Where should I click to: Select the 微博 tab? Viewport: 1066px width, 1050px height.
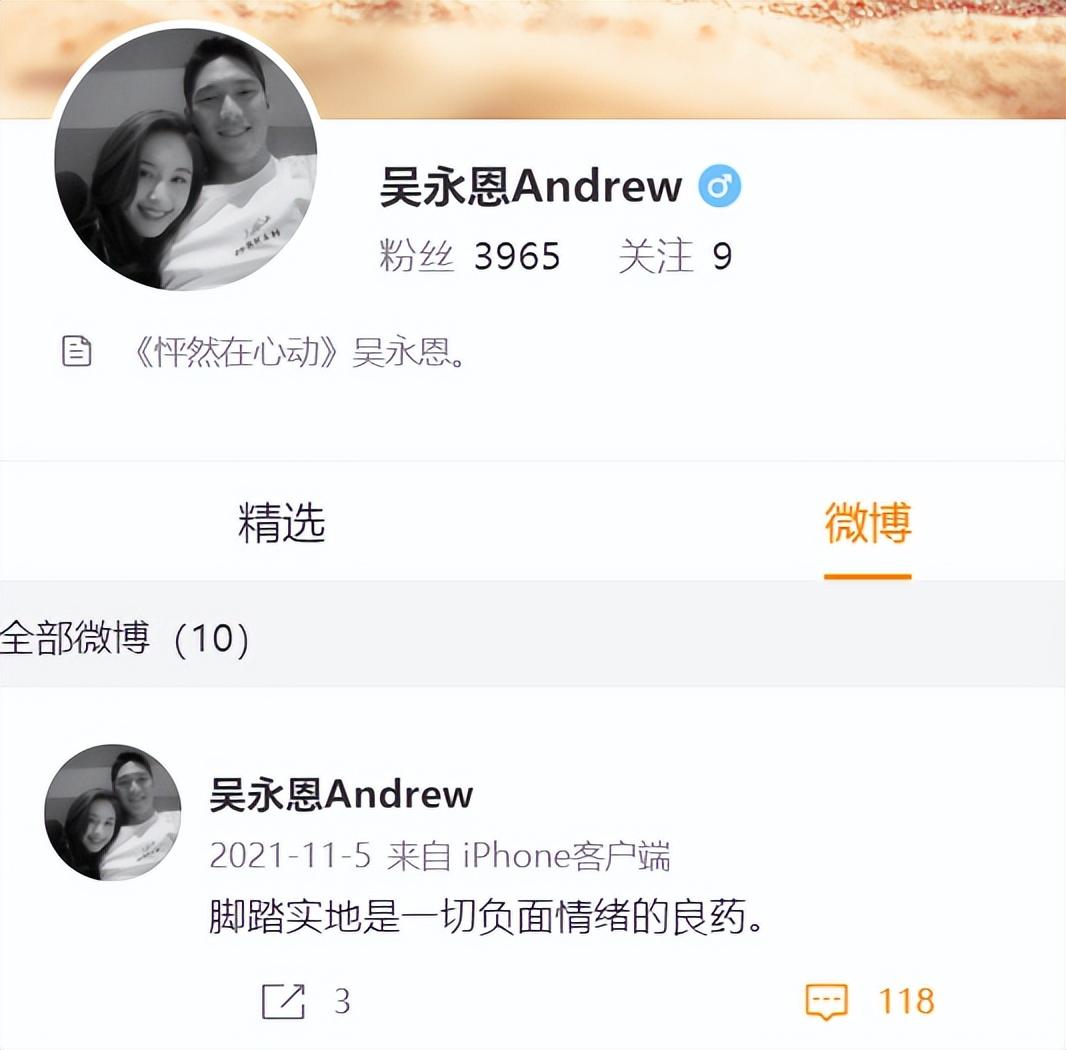[x=867, y=522]
